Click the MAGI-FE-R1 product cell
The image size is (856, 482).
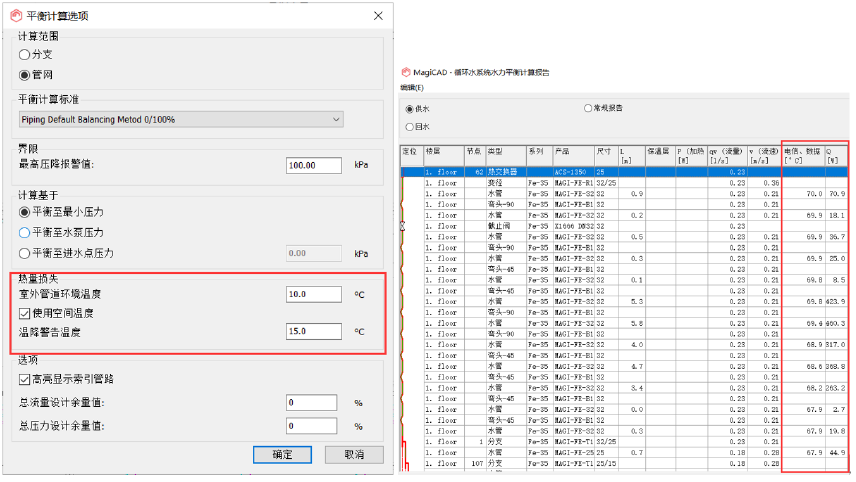(574, 183)
